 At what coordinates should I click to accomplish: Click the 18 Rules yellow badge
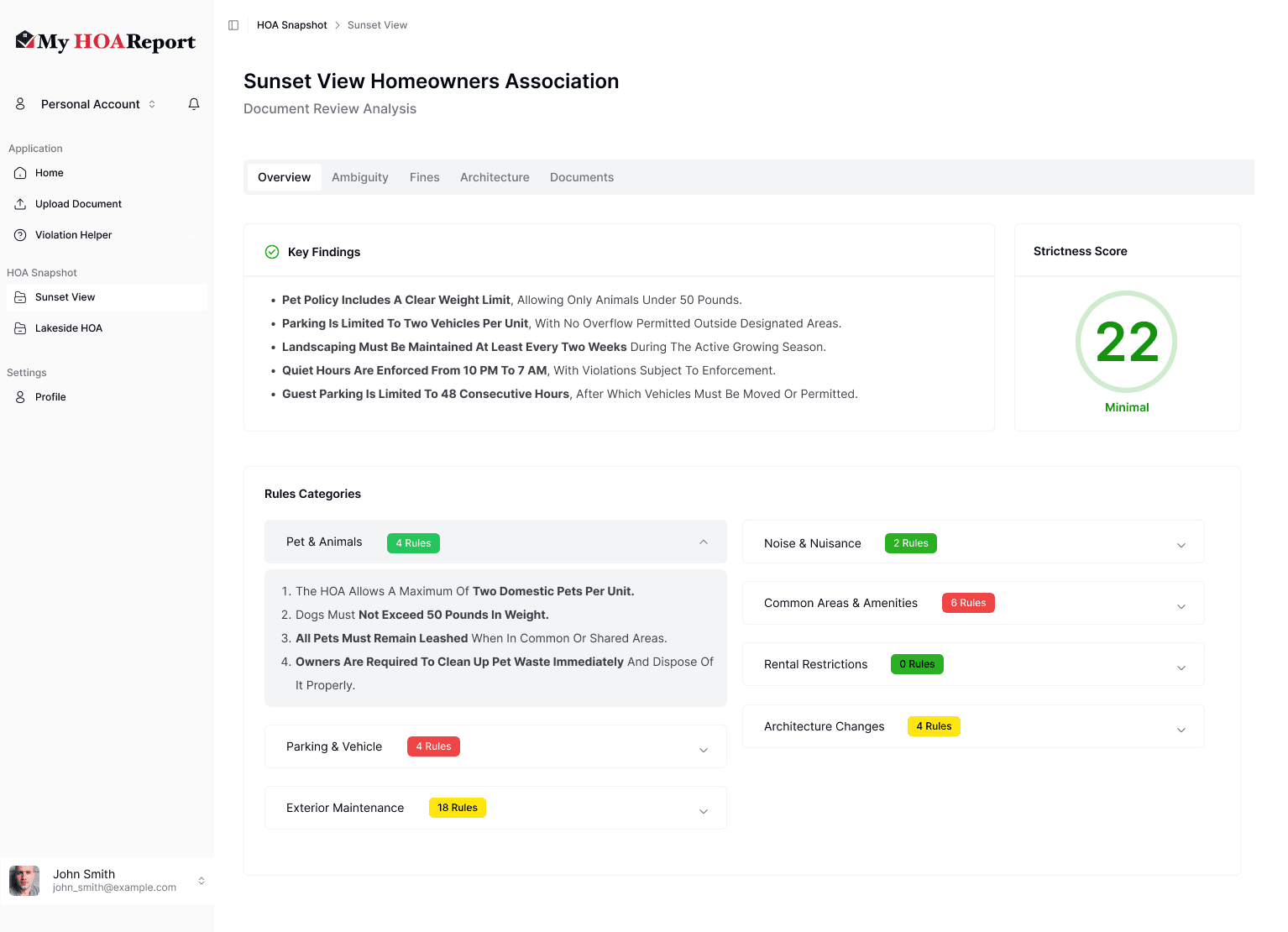[x=457, y=808]
